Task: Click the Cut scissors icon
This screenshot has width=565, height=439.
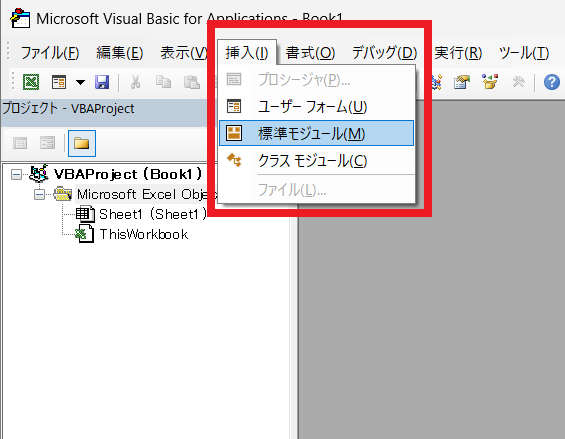Action: point(135,82)
